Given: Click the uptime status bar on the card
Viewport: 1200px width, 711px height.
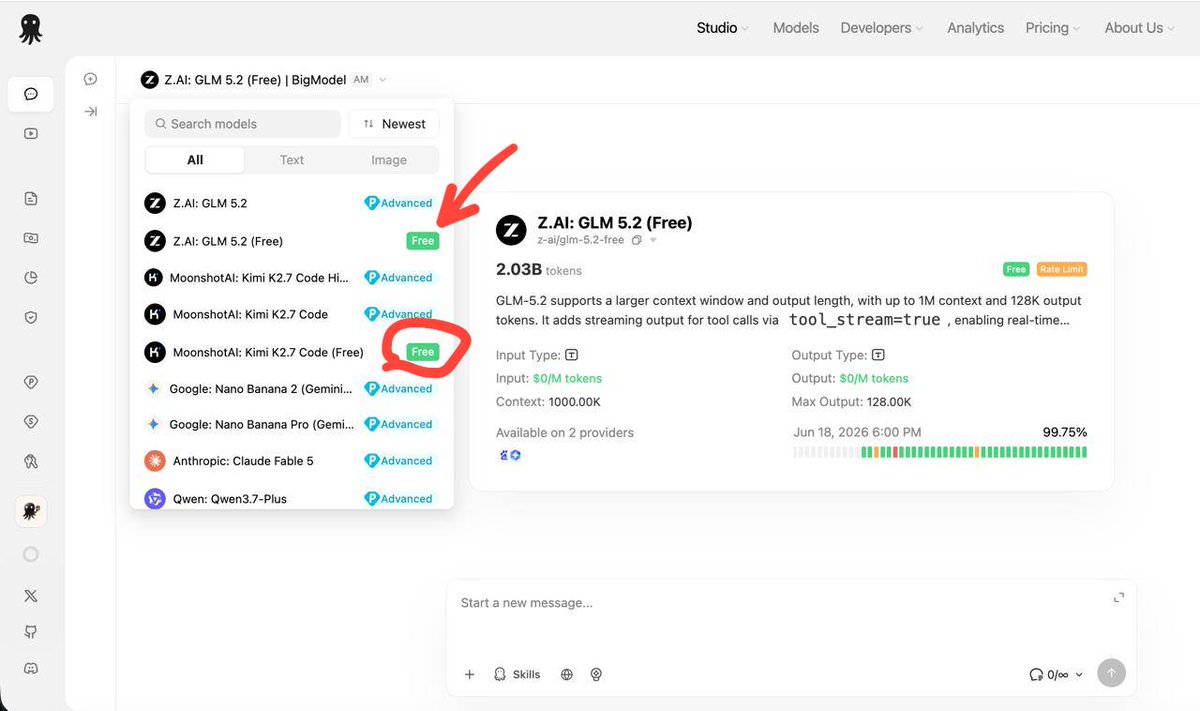Looking at the screenshot, I should pos(940,452).
